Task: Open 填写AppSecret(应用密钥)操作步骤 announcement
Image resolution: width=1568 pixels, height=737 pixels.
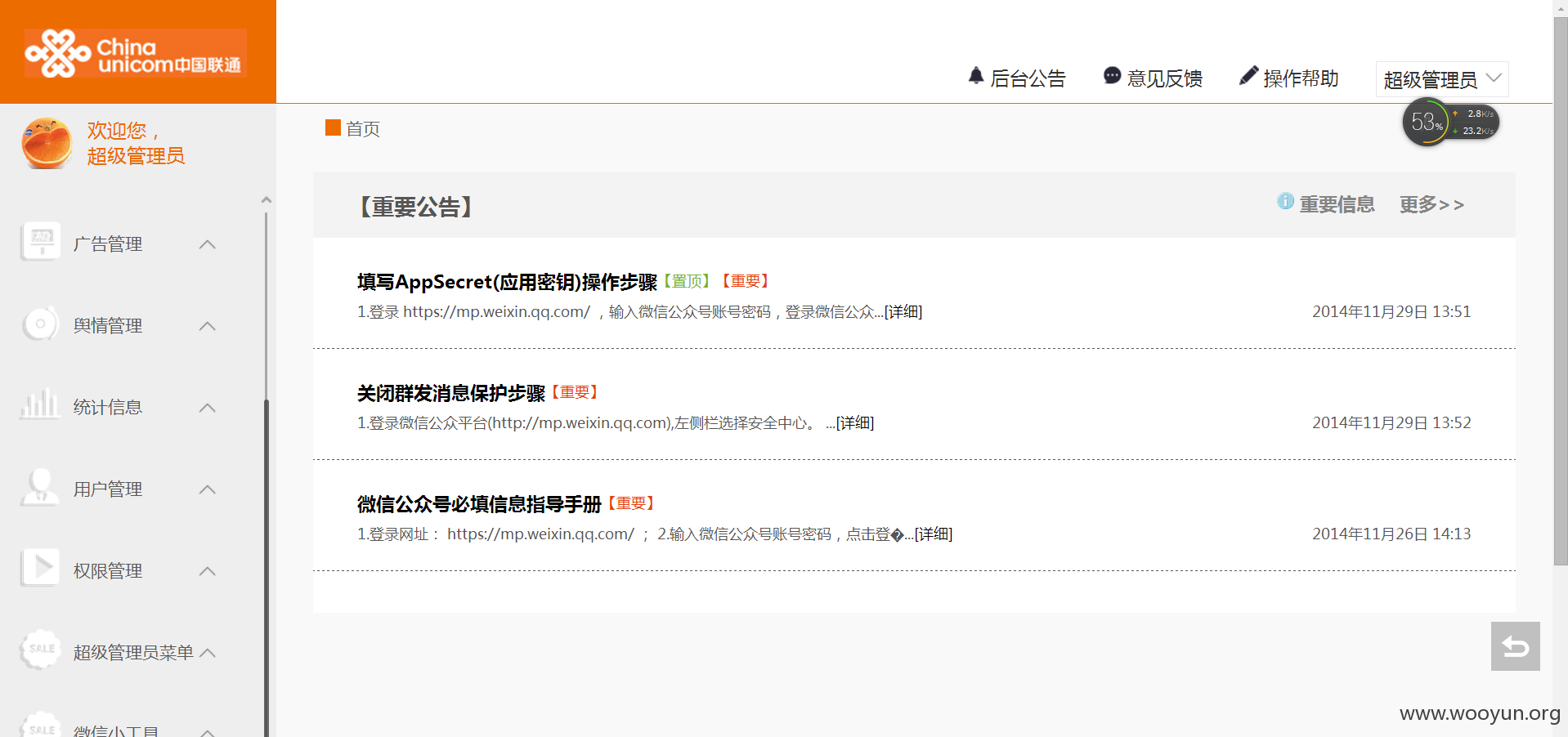Action: 507,282
